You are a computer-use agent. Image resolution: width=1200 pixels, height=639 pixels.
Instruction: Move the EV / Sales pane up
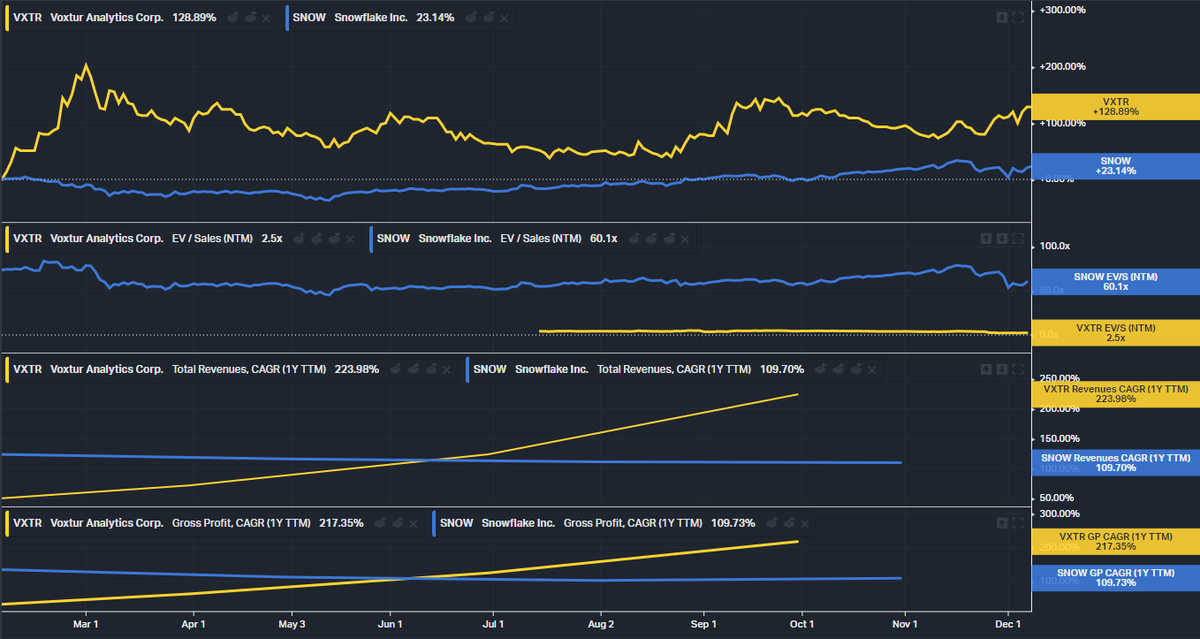click(987, 239)
